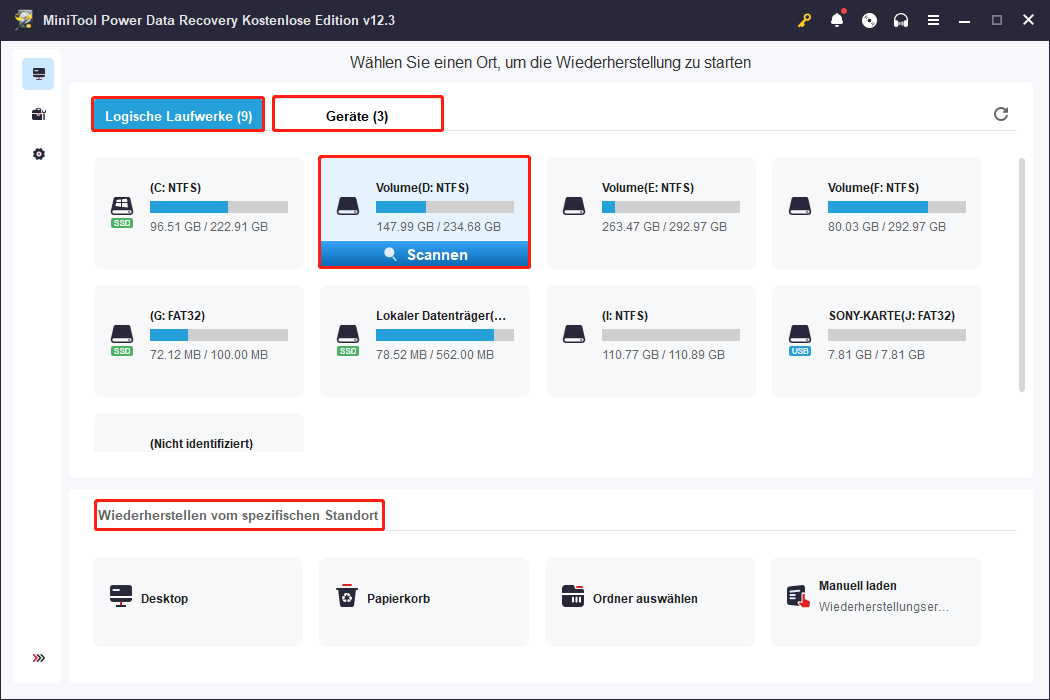Click Wiederherstellen vom spezifischen Standort heading

(x=238, y=515)
